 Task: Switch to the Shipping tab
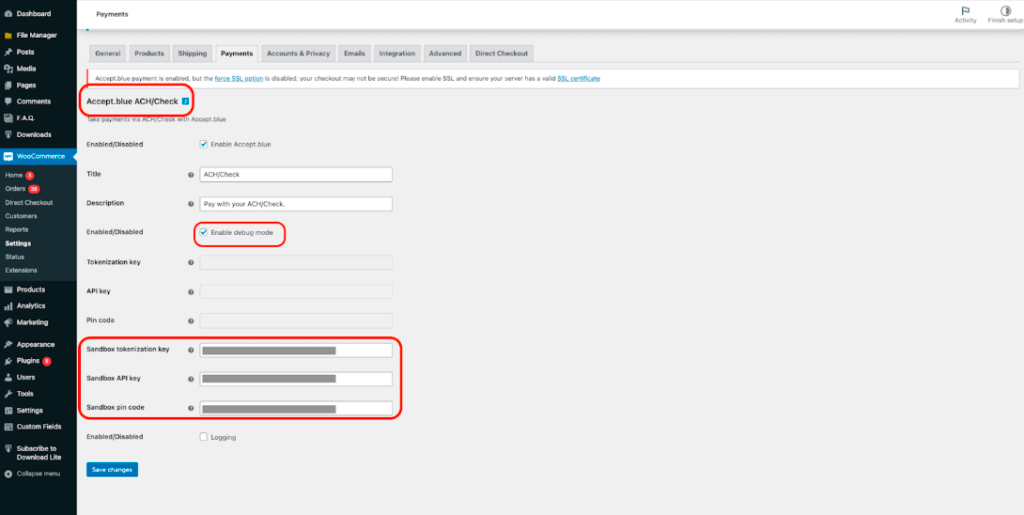192,54
